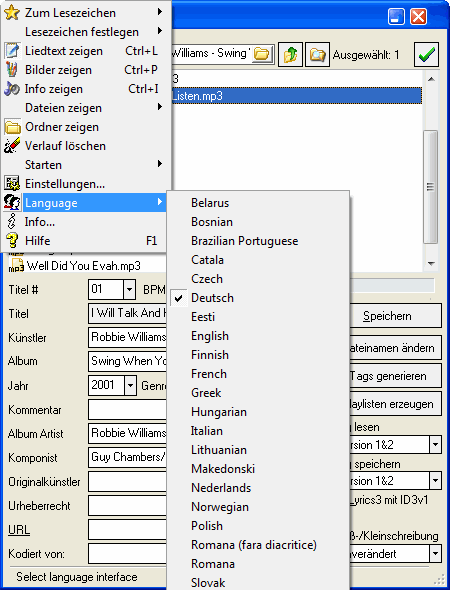This screenshot has height=590, width=450.
Task: Select Hungarian language
Action: tap(258, 412)
